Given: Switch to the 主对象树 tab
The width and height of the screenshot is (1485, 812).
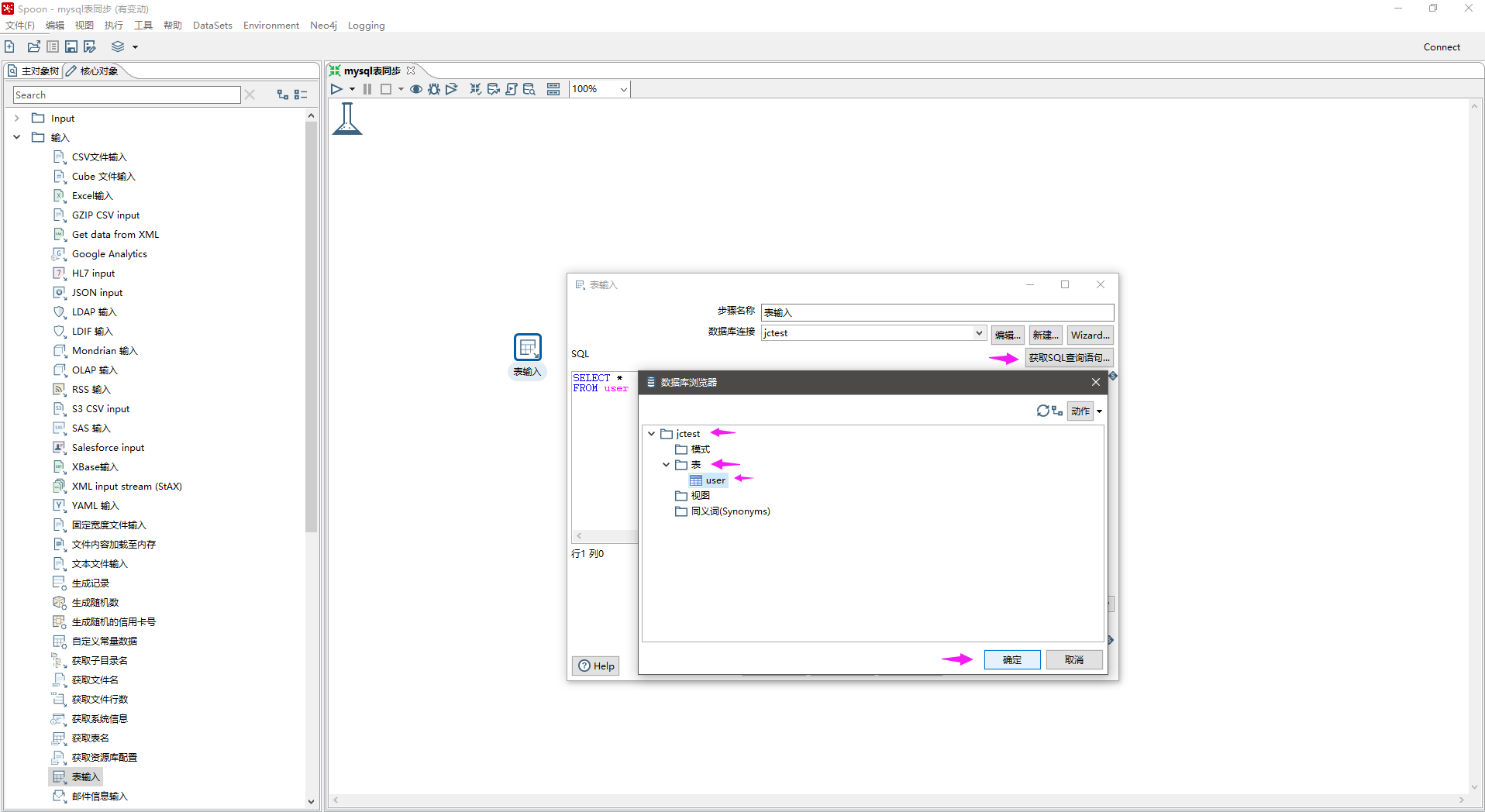Looking at the screenshot, I should pyautogui.click(x=33, y=71).
